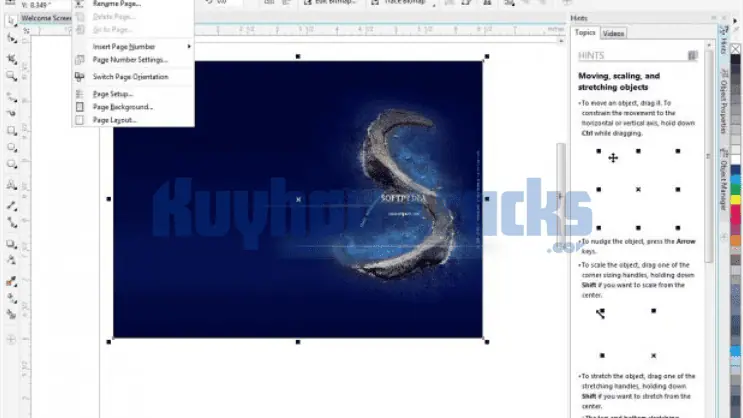Select the Text tool
743x418 pixels.
pos(11,185)
